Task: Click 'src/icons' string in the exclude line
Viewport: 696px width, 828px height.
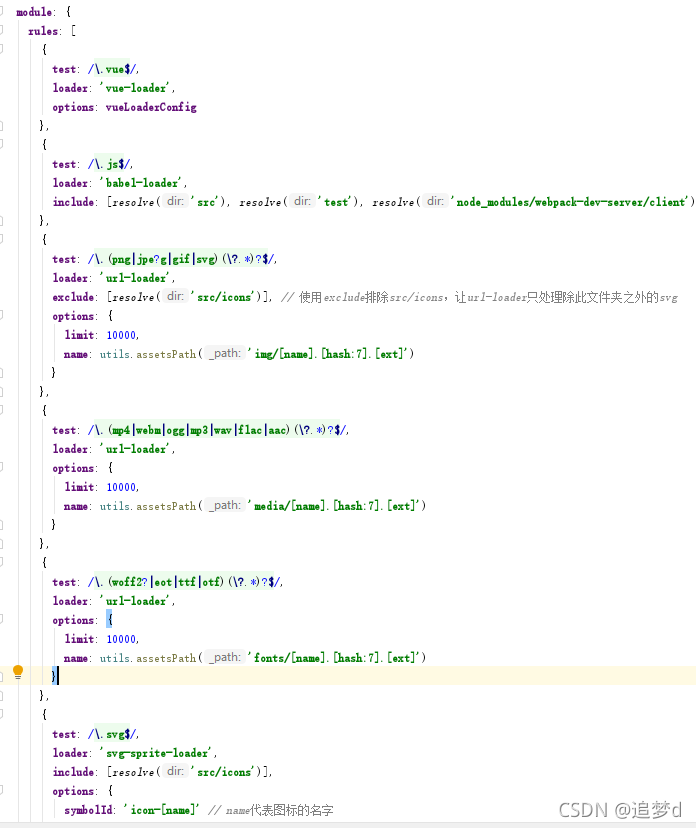Action: [x=225, y=297]
